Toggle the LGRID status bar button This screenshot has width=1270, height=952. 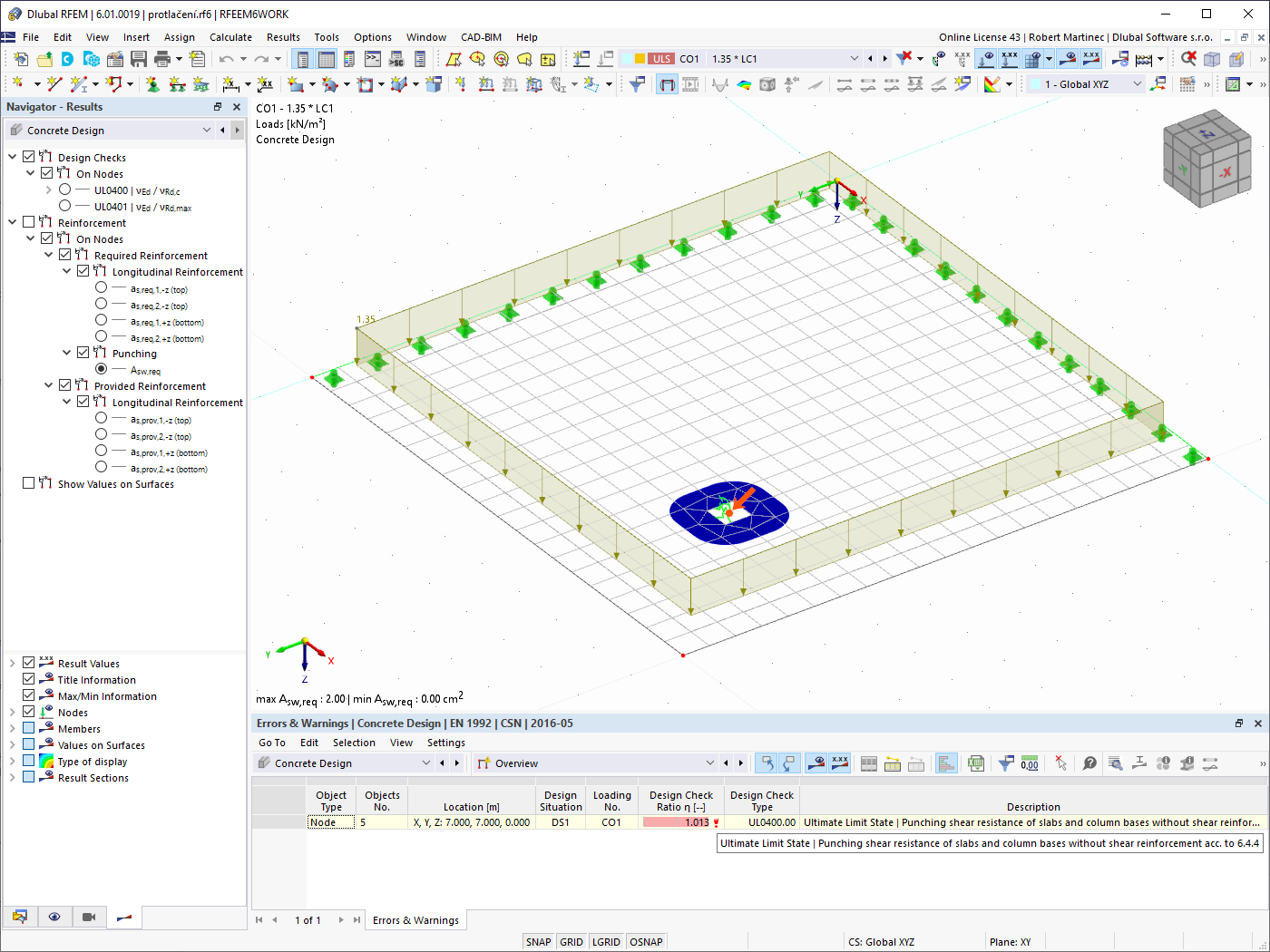click(x=606, y=942)
